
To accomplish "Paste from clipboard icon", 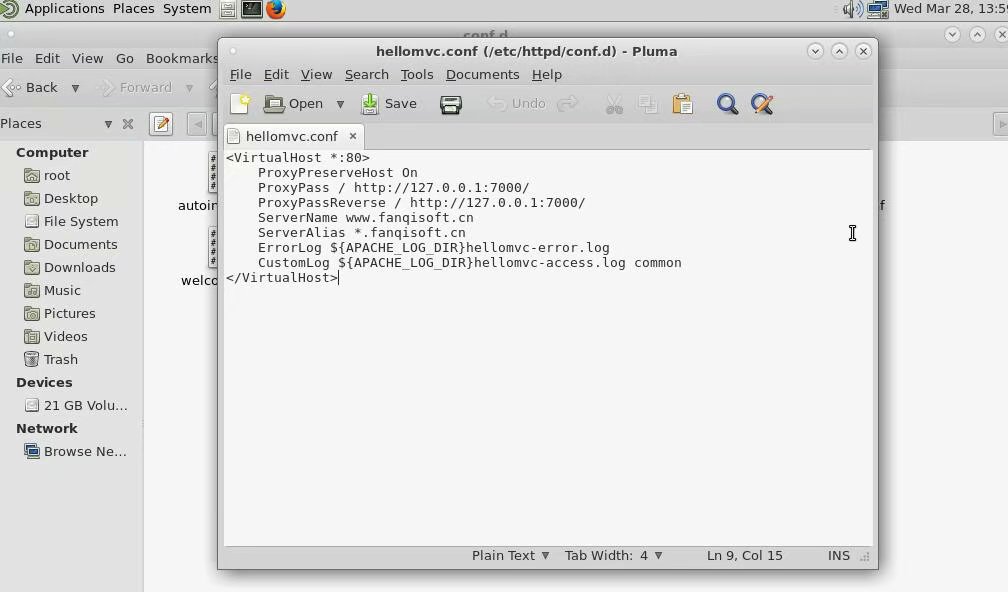I will click(682, 104).
